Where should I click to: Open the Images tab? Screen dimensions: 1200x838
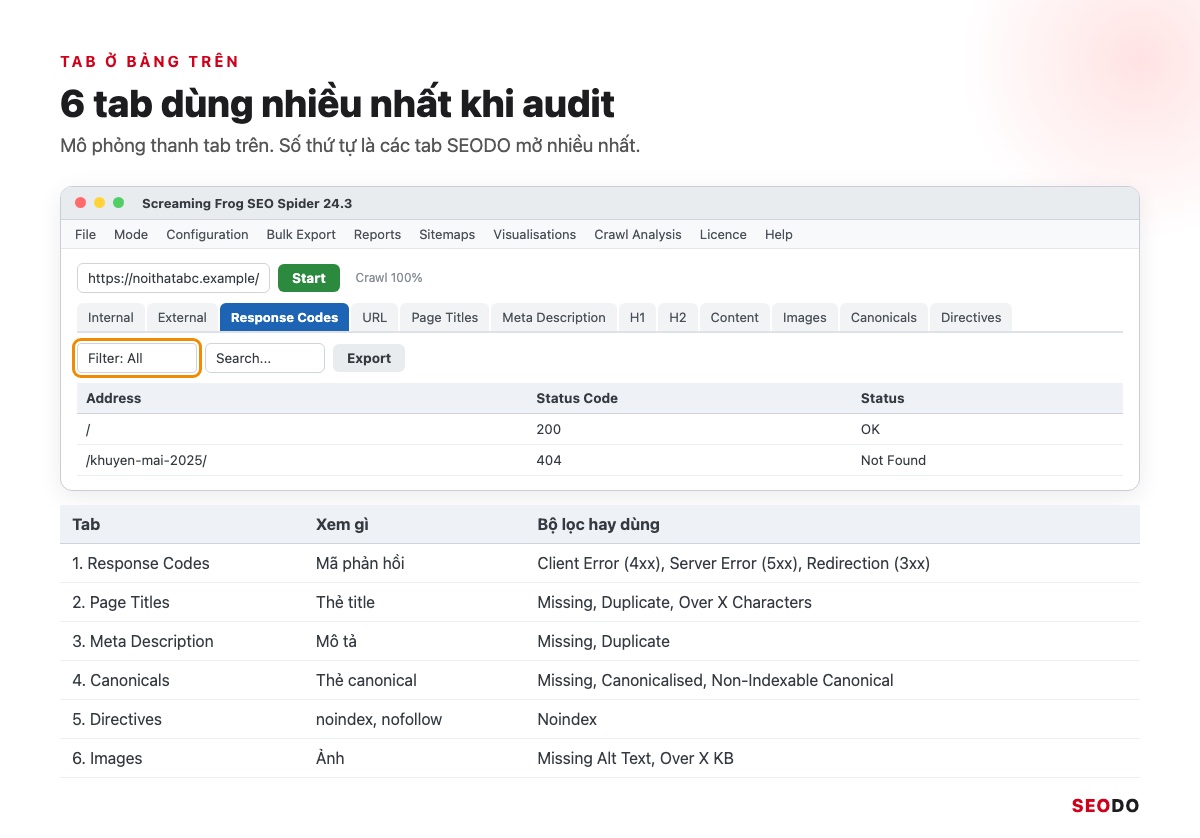[805, 317]
